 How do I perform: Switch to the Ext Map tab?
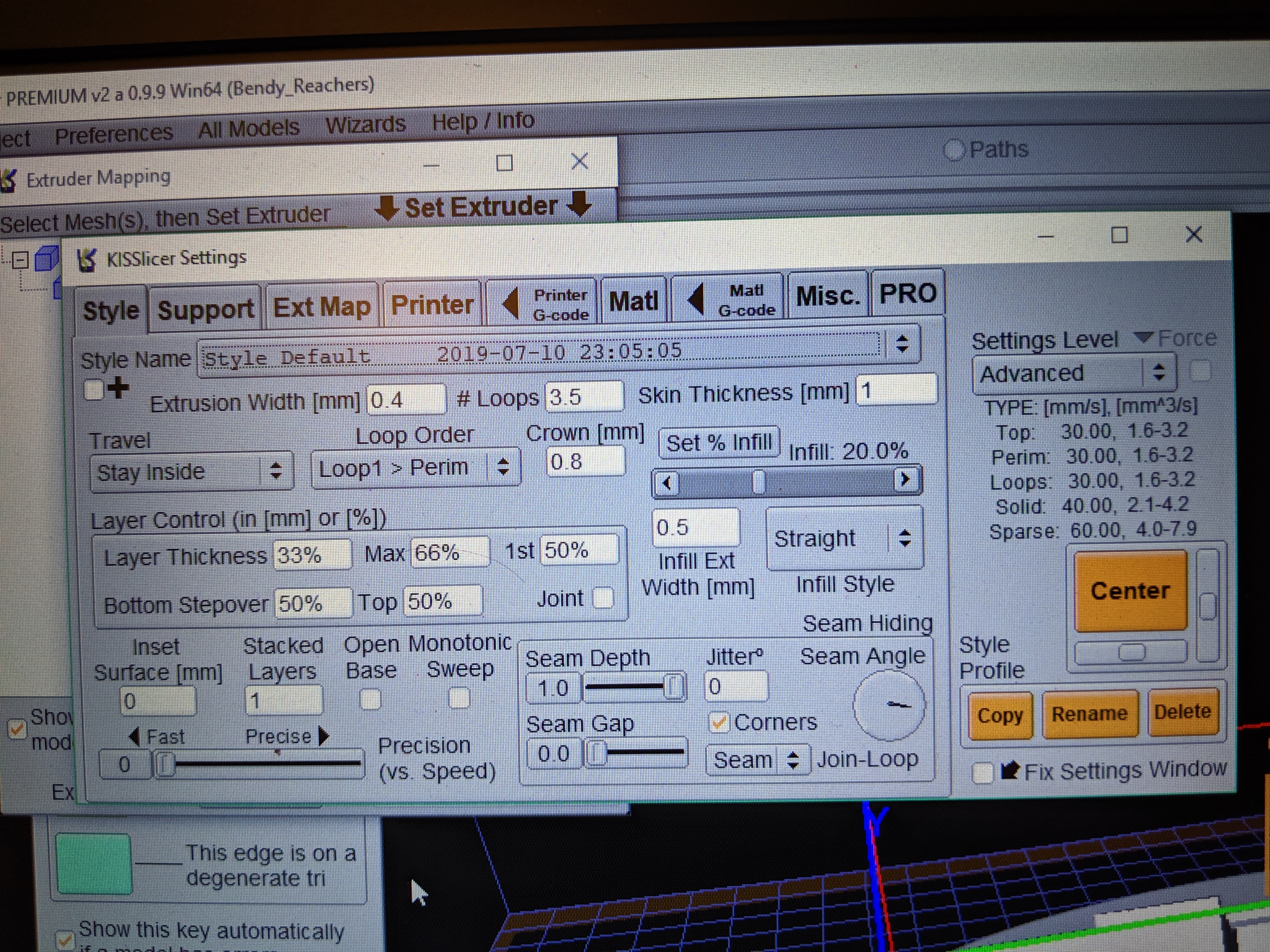point(322,307)
